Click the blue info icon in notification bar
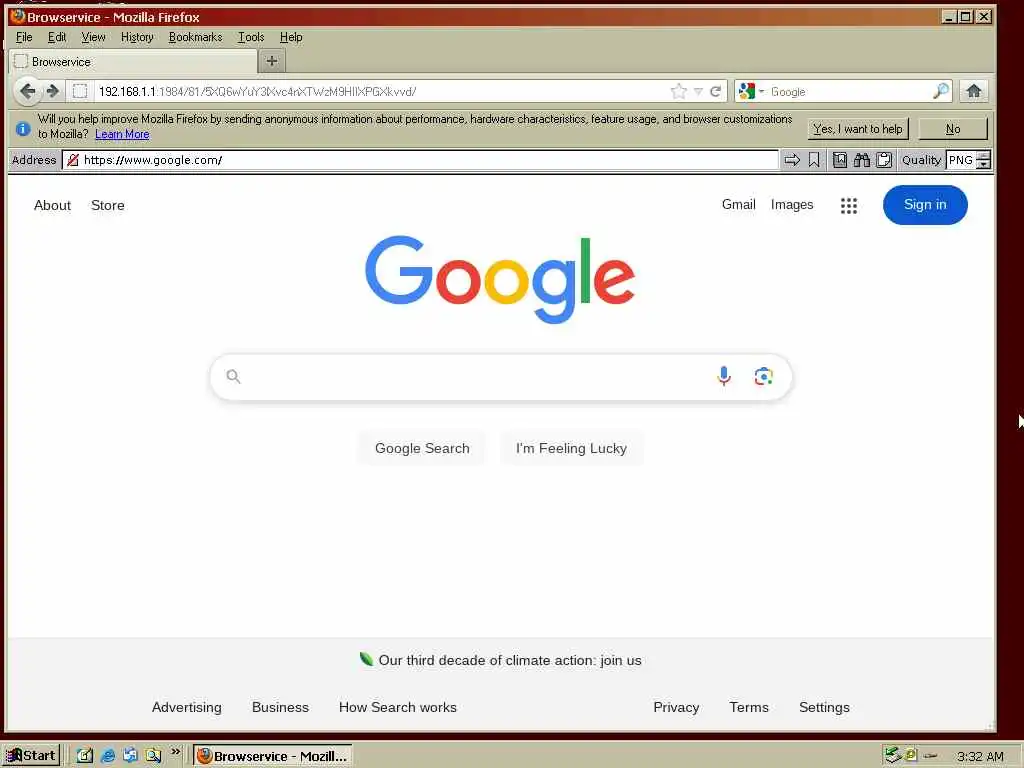Screen dimensions: 1024x768 [x=23, y=129]
